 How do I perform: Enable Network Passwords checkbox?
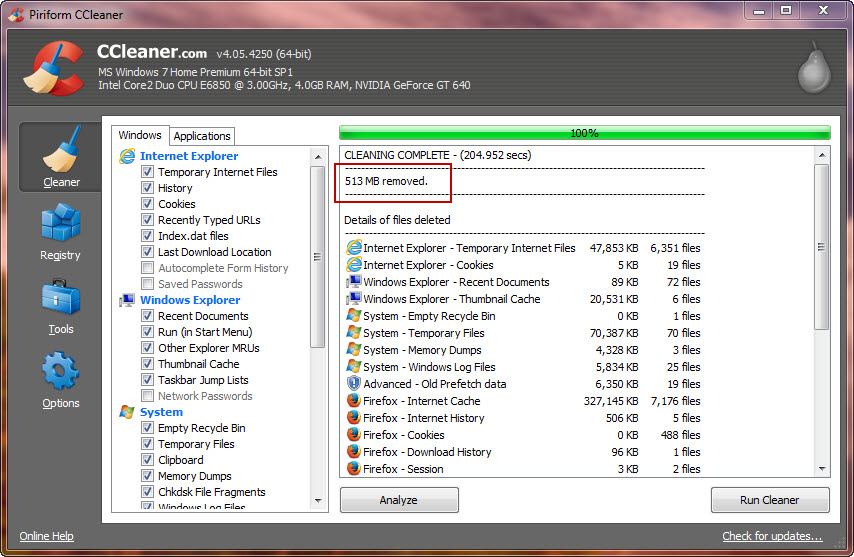click(147, 395)
